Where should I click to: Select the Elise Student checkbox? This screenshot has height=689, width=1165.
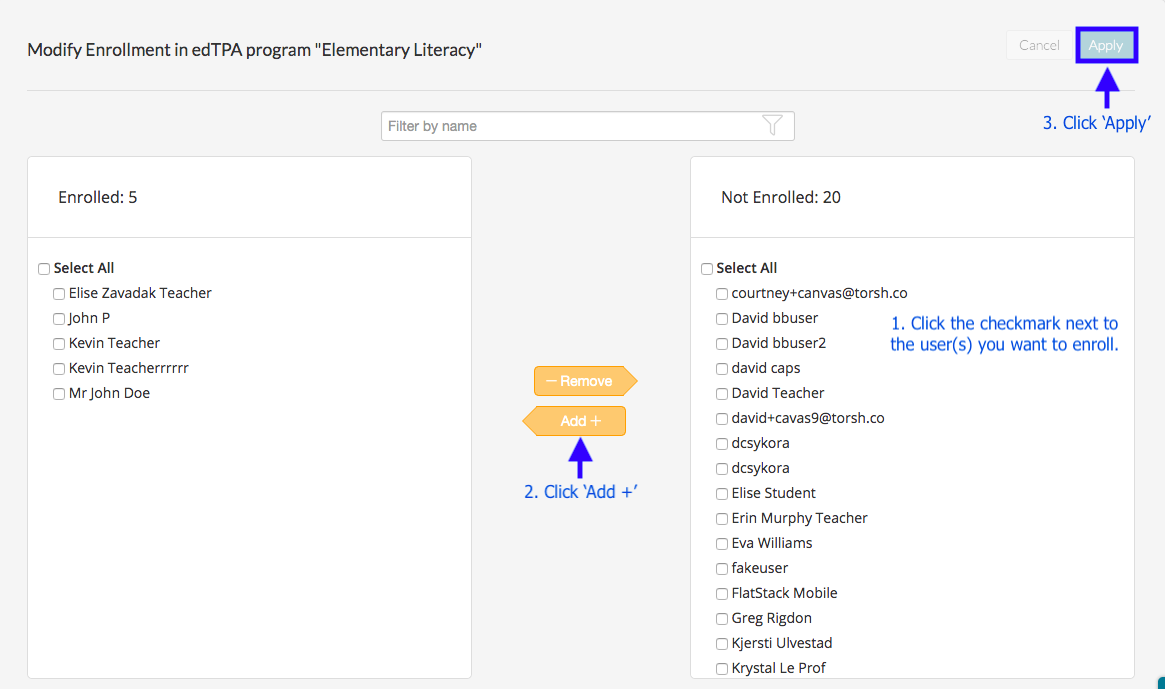(x=722, y=494)
